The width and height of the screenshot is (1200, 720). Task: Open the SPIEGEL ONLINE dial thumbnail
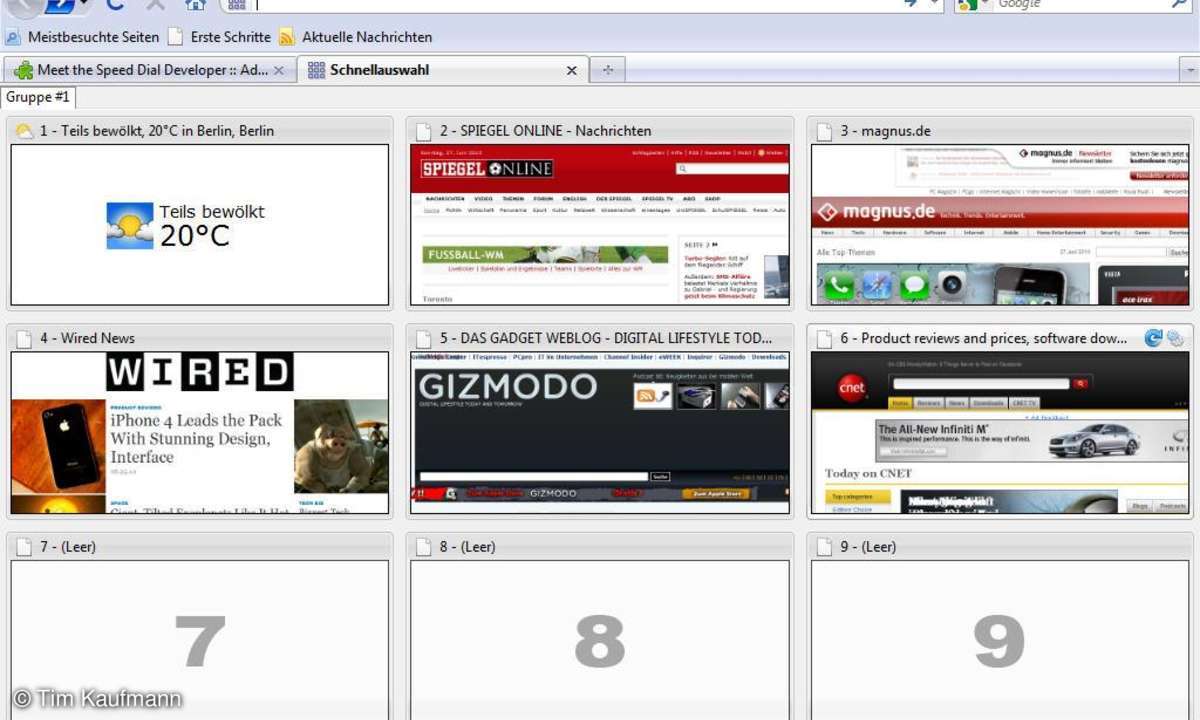click(600, 225)
